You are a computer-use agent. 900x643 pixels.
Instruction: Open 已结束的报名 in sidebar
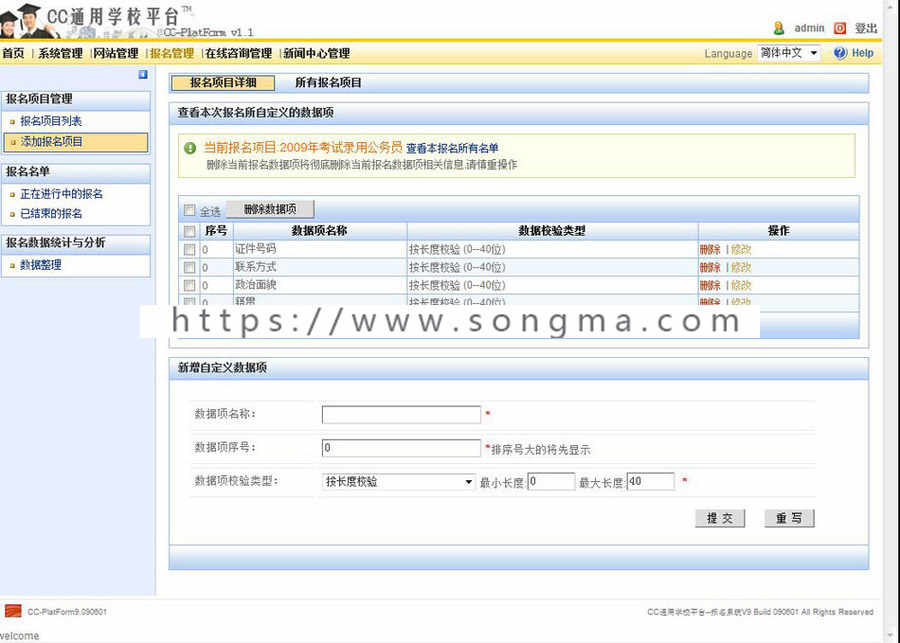pyautogui.click(x=51, y=214)
